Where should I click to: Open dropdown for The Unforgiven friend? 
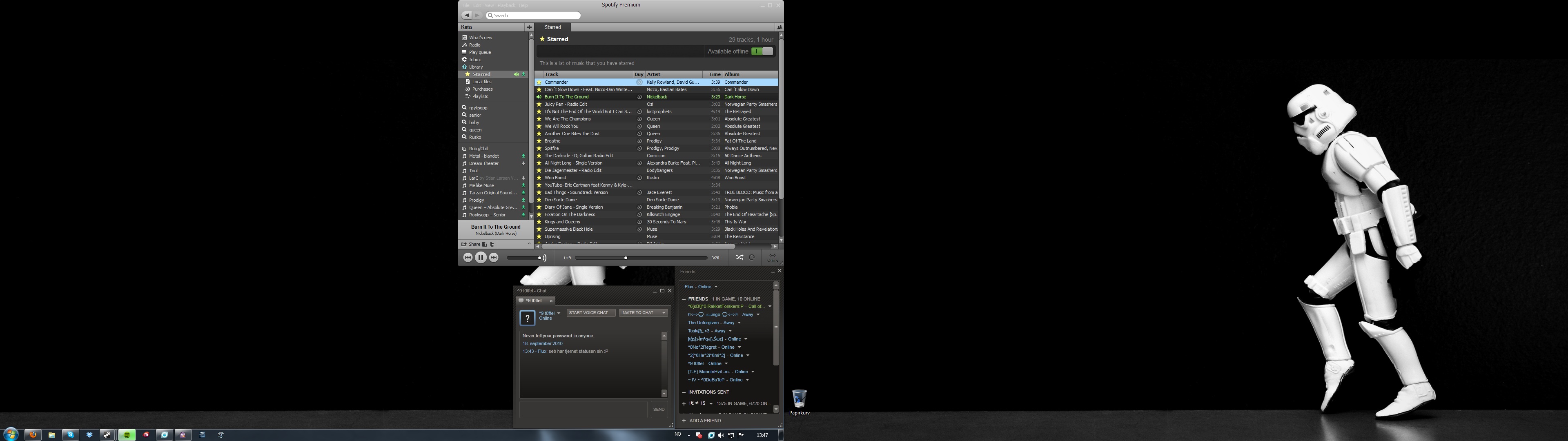point(739,323)
